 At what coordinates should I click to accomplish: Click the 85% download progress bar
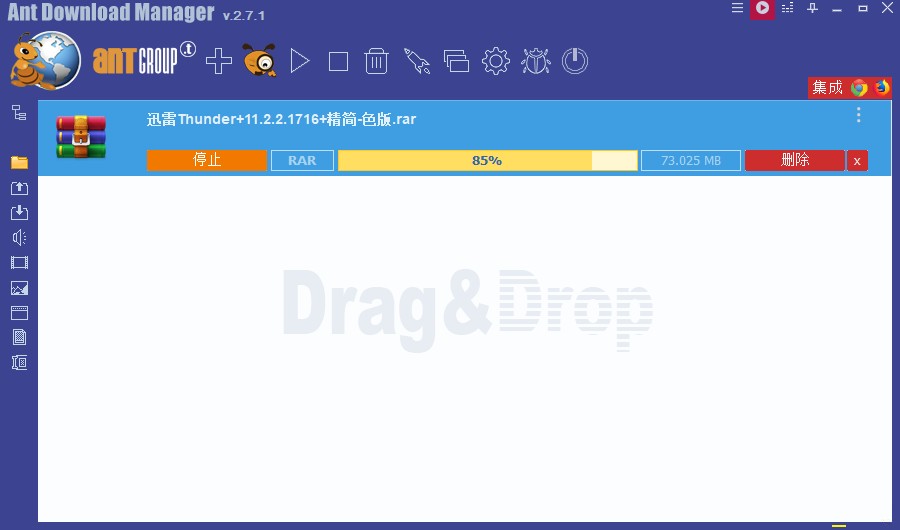(x=487, y=160)
